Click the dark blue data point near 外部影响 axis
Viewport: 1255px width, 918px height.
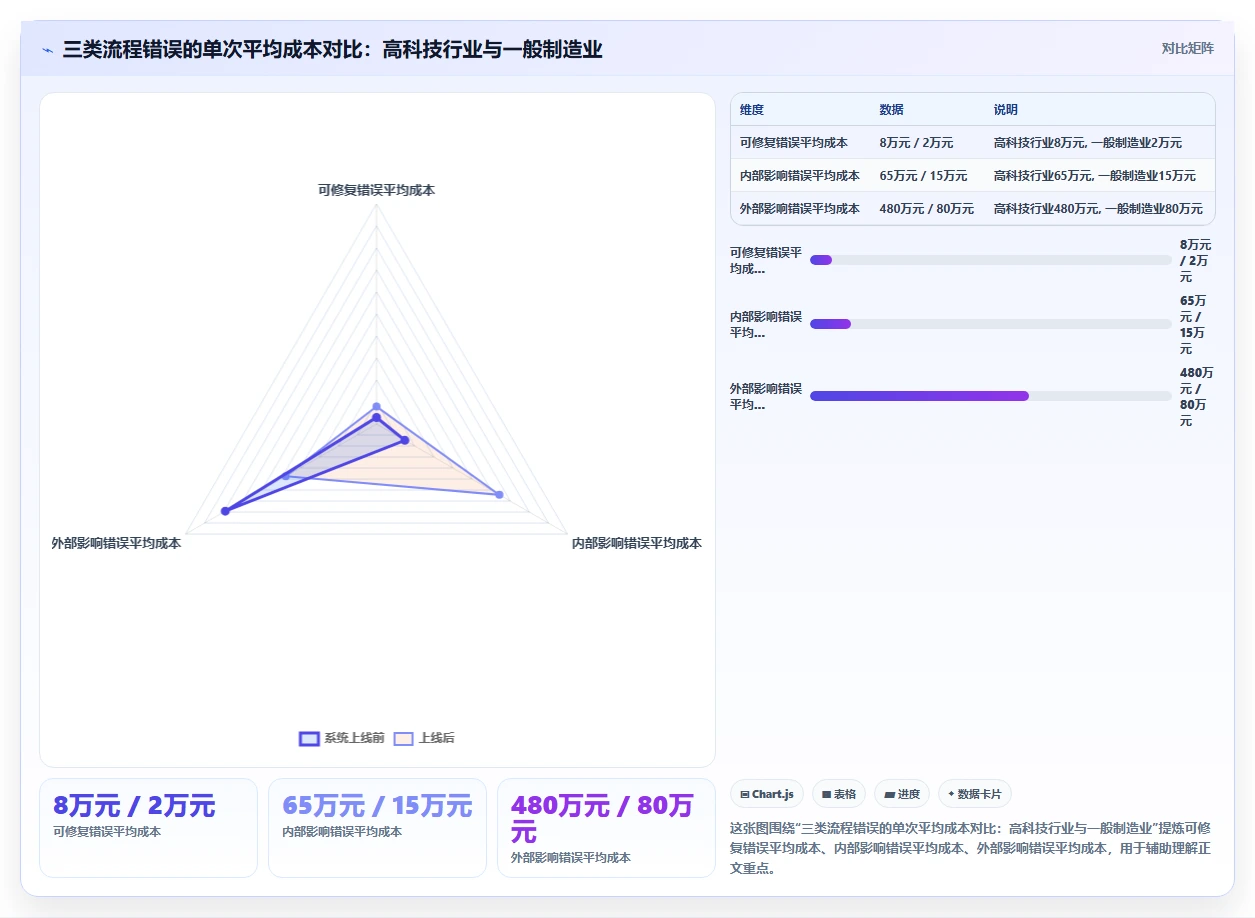pos(225,511)
